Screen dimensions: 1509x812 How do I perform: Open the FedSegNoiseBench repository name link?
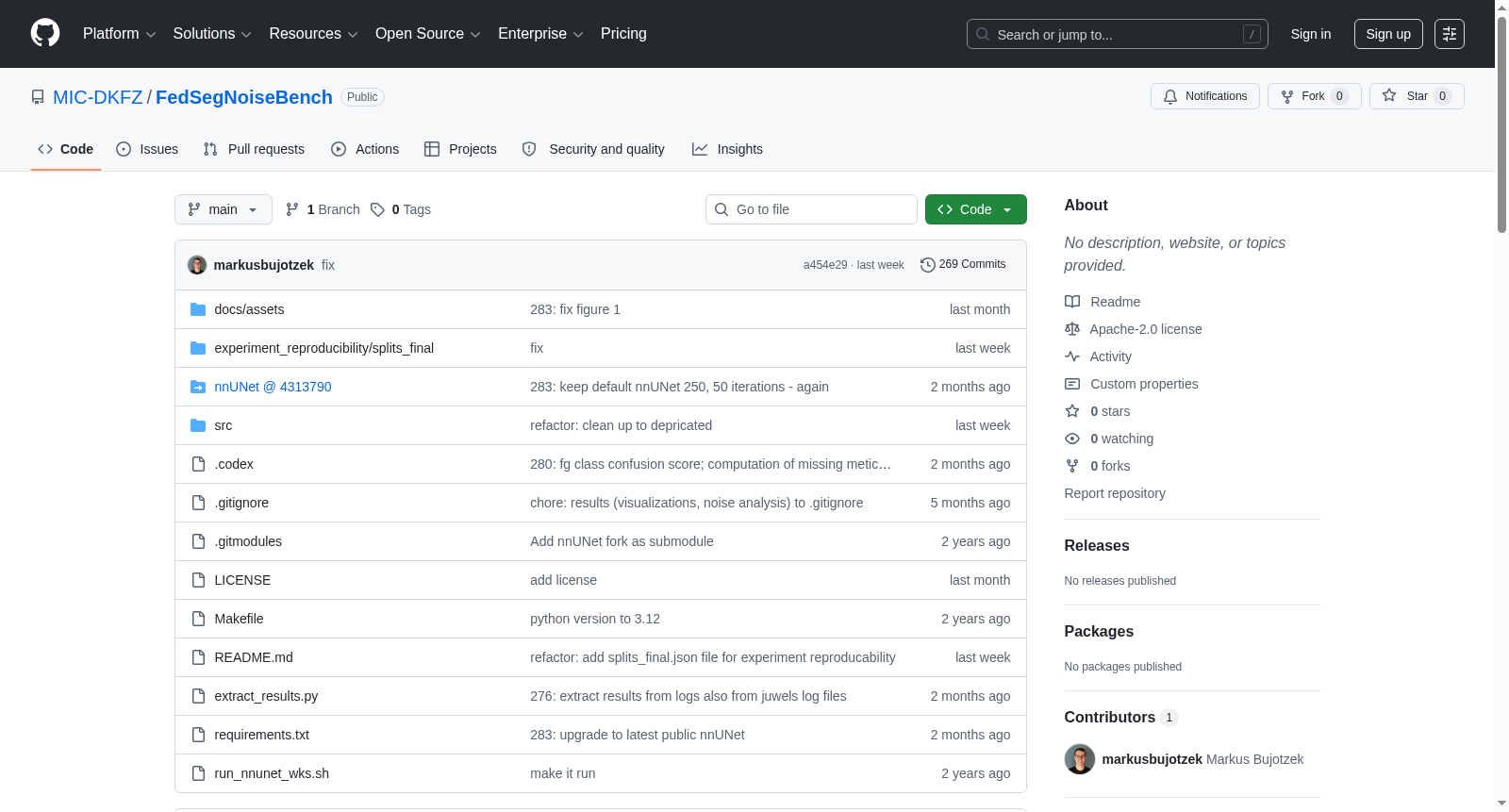[x=244, y=97]
